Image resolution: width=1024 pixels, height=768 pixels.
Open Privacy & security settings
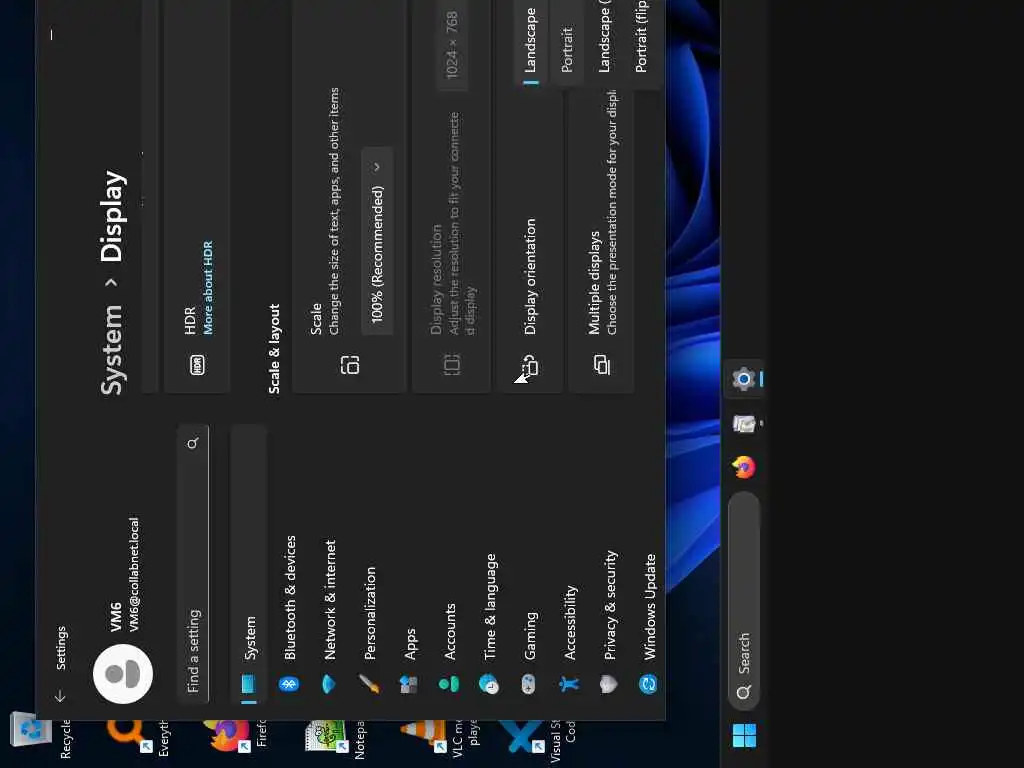pos(609,565)
